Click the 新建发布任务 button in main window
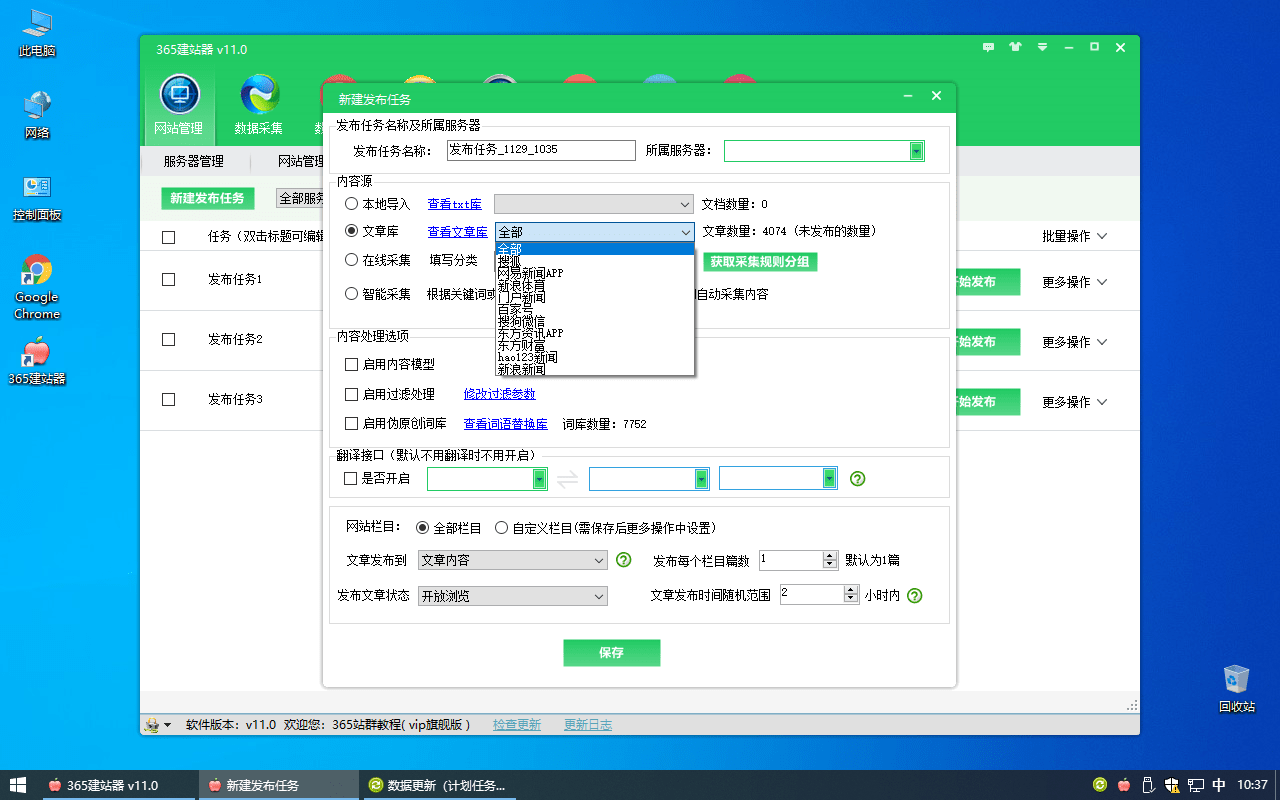The image size is (1280, 800). pos(207,198)
